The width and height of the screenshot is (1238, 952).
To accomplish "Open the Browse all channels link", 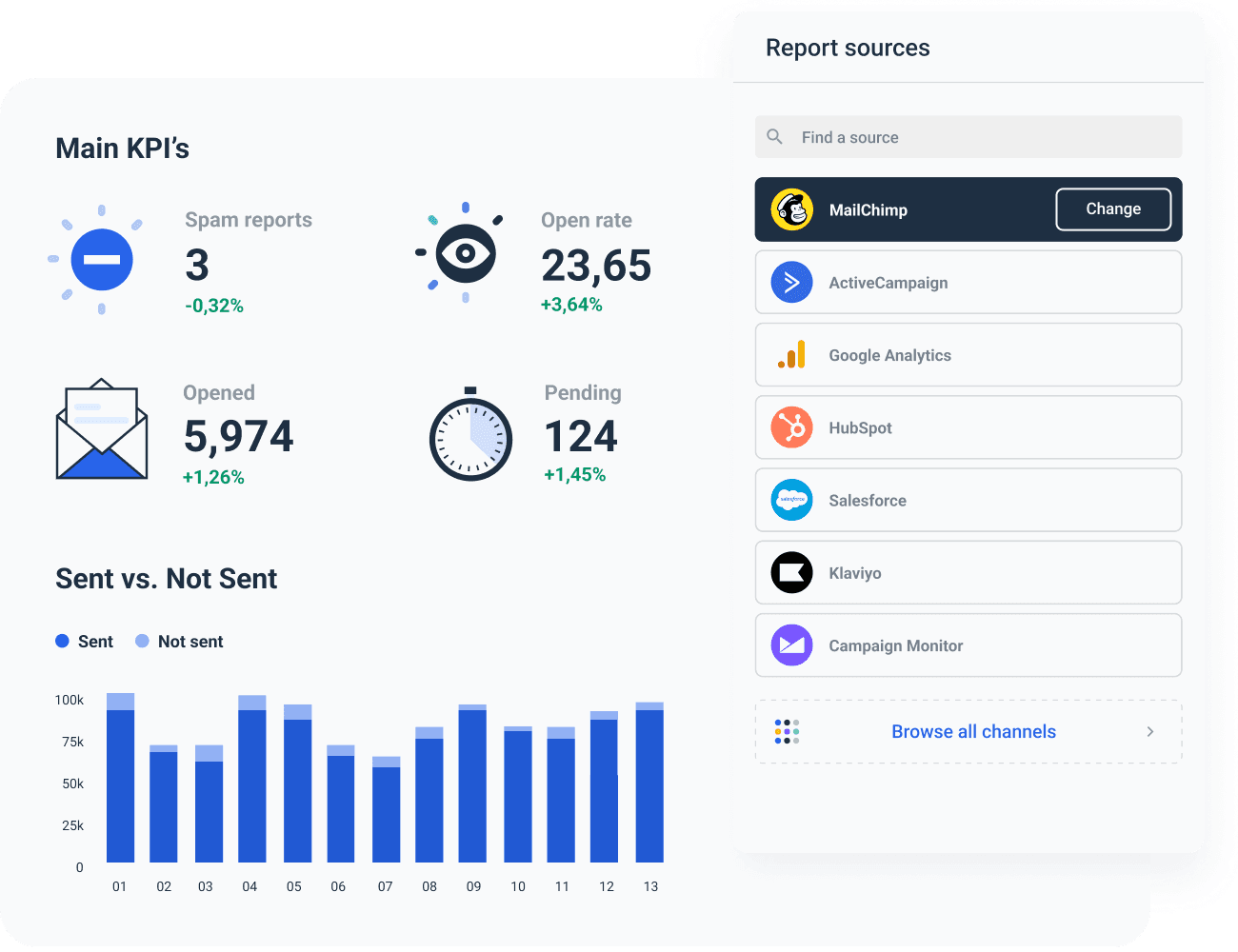I will point(973,731).
